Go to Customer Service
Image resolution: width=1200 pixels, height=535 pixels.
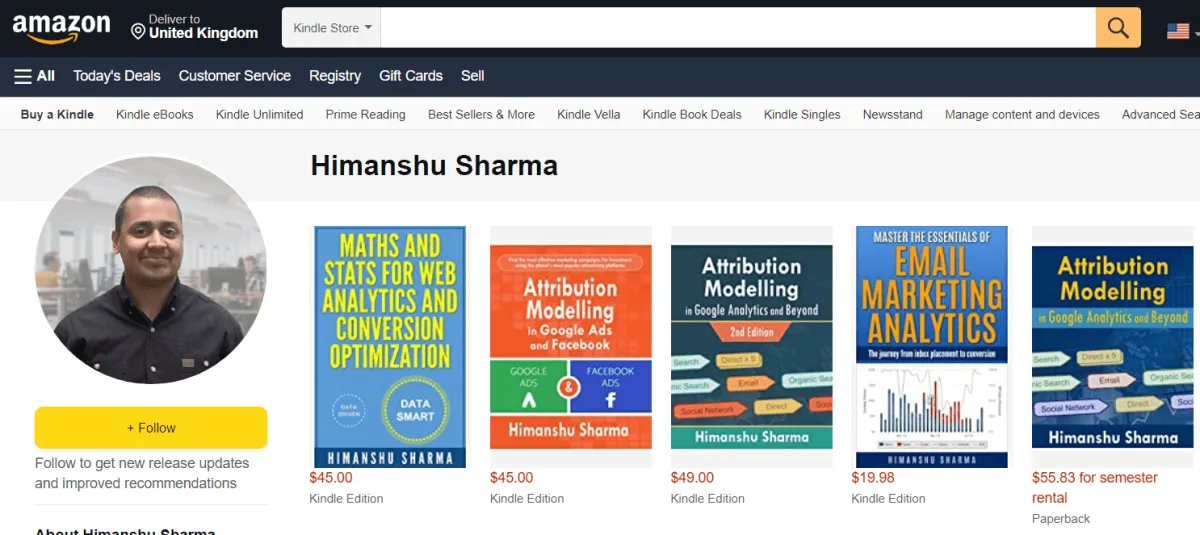(x=235, y=76)
